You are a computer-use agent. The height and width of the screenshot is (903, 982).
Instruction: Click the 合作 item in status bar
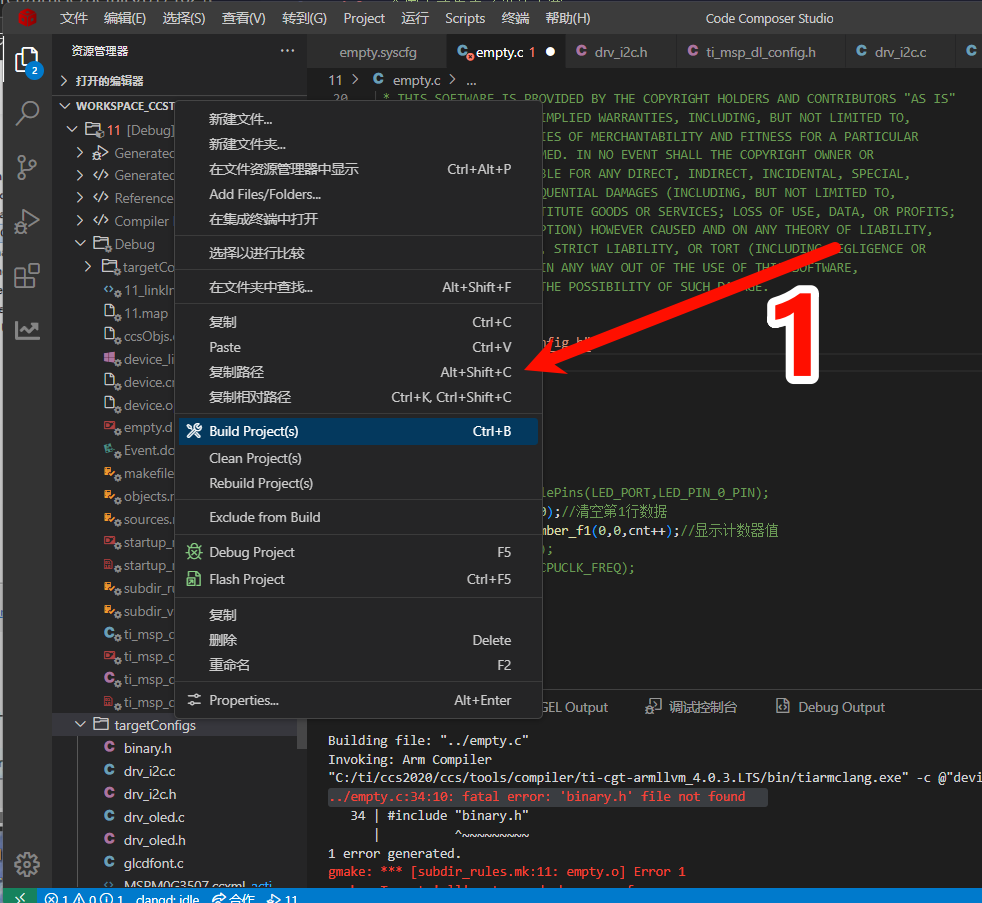point(234,898)
